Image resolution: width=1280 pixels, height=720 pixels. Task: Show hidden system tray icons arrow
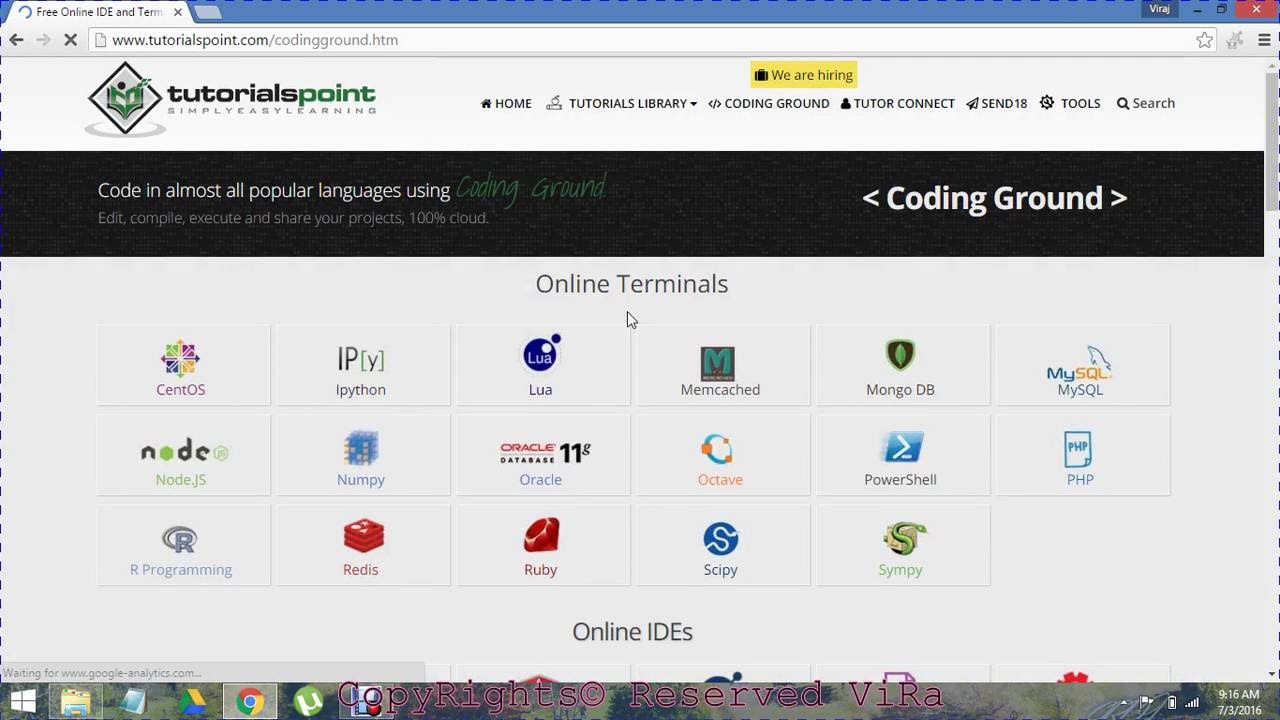tap(1124, 702)
